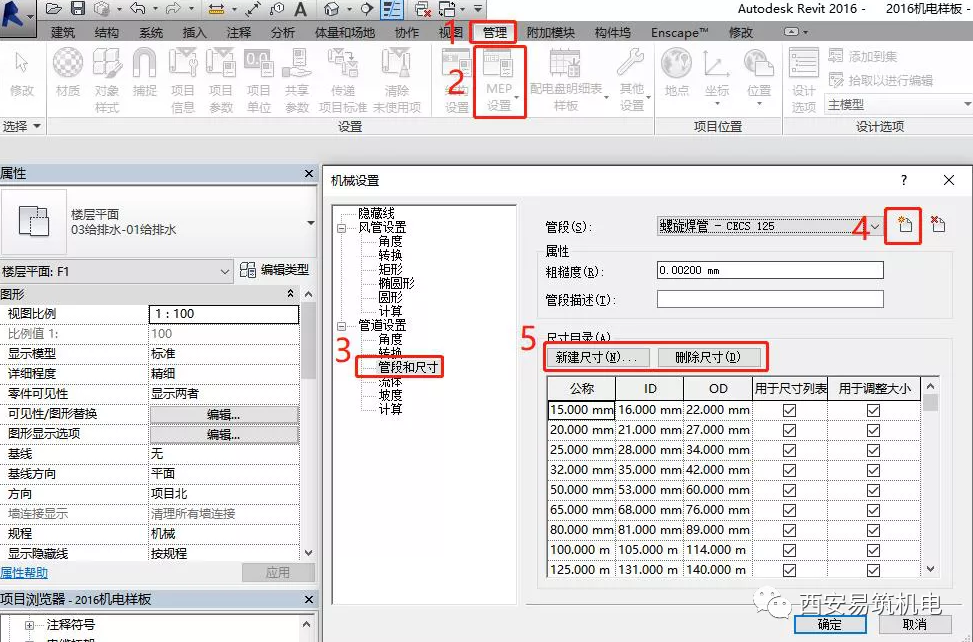Switch to the 系统 ribbon tab
The height and width of the screenshot is (642, 973).
click(x=151, y=32)
